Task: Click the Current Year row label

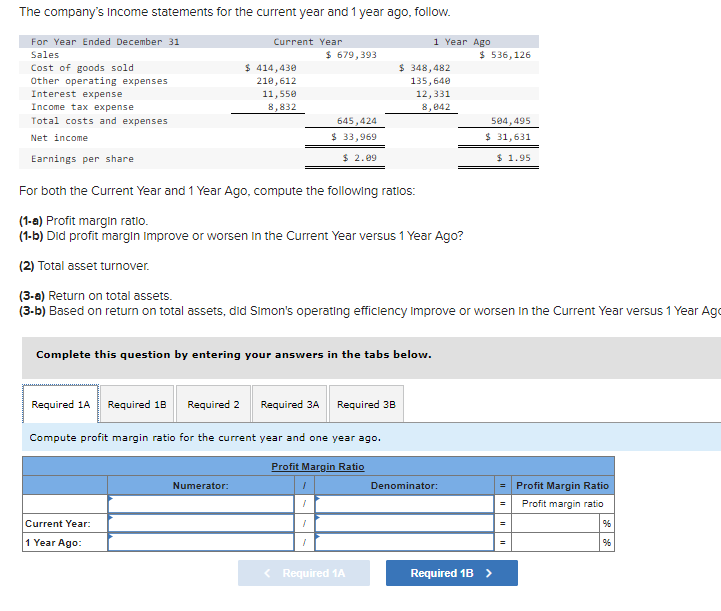Action: tap(58, 524)
